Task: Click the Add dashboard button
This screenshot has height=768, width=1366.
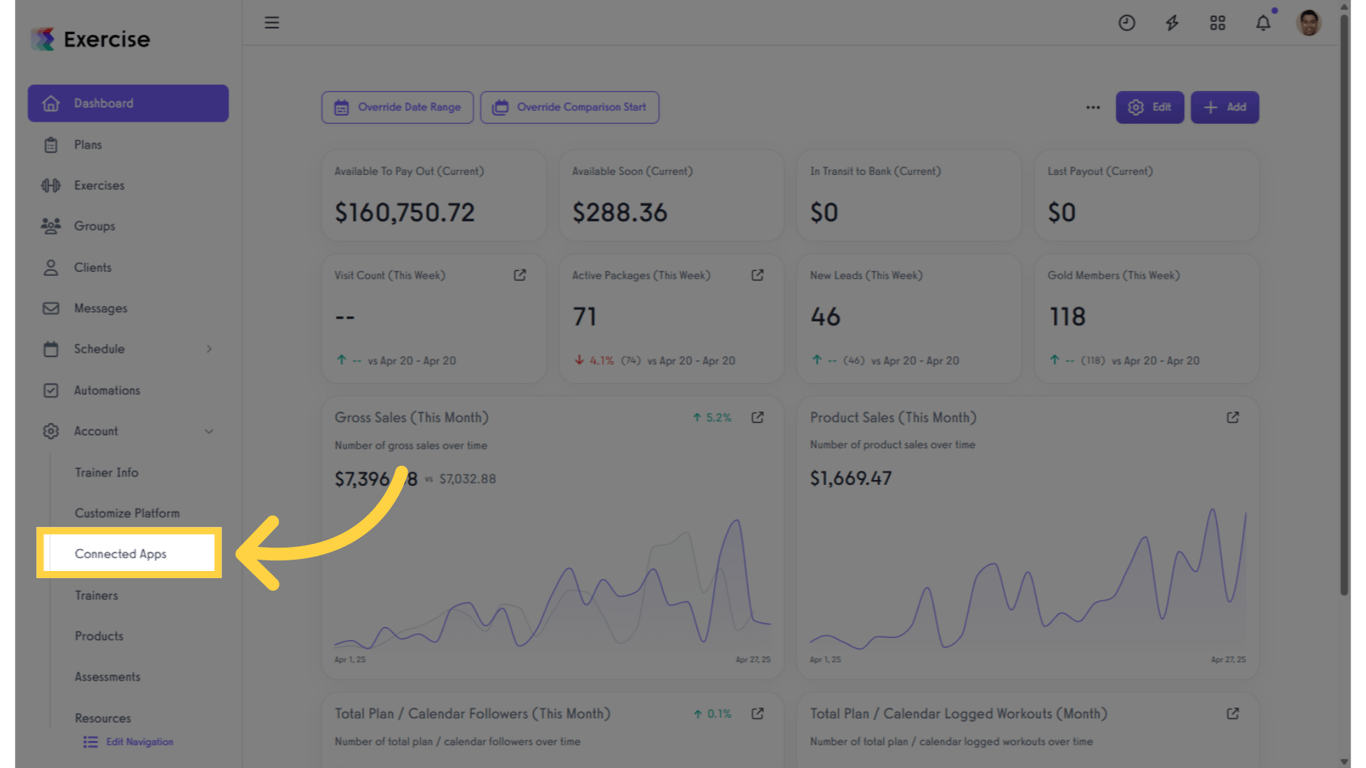Action: [1225, 108]
